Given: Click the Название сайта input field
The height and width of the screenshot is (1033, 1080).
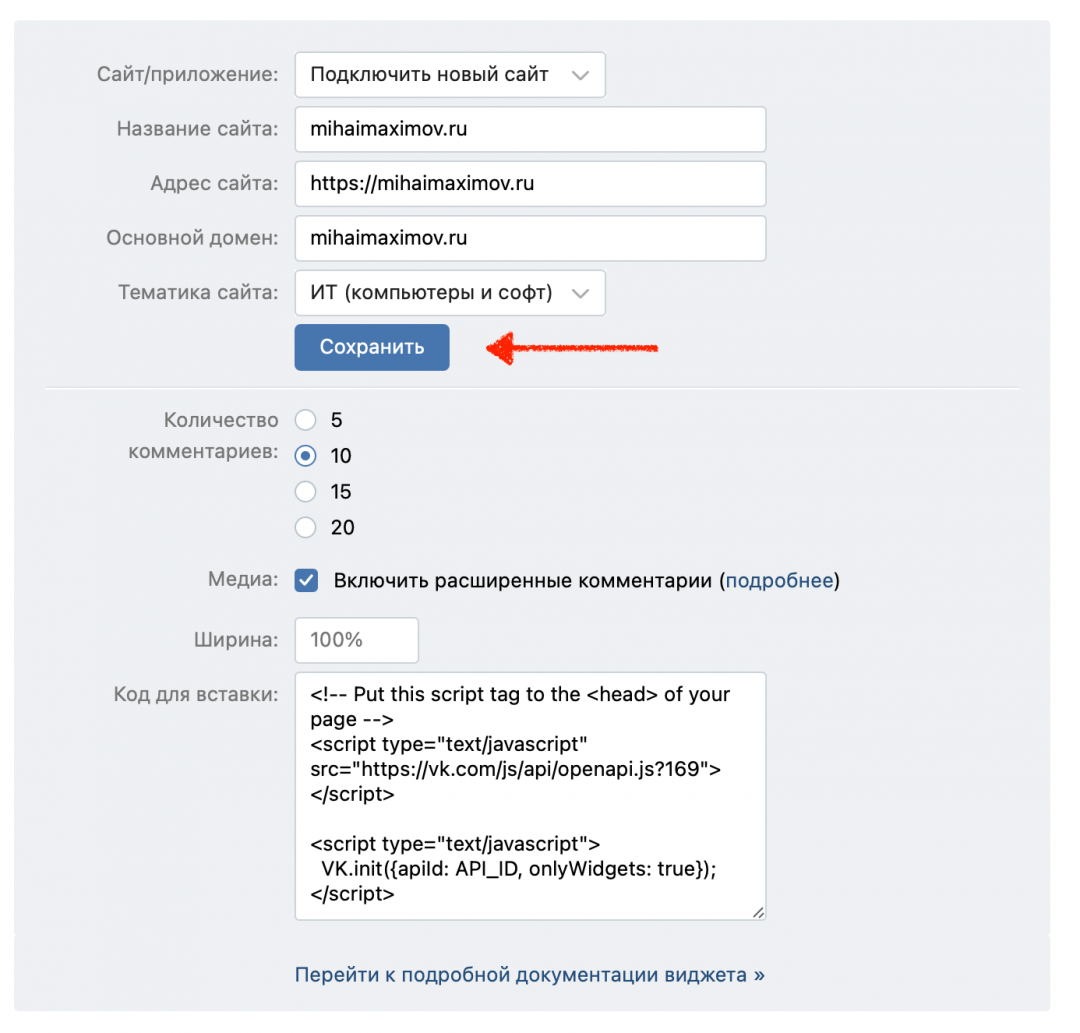Looking at the screenshot, I should [x=530, y=130].
